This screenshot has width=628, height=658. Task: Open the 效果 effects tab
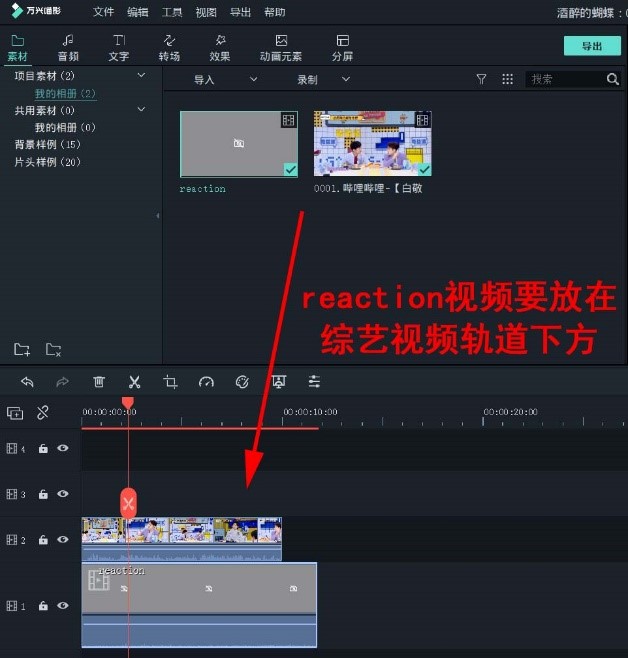click(x=220, y=48)
